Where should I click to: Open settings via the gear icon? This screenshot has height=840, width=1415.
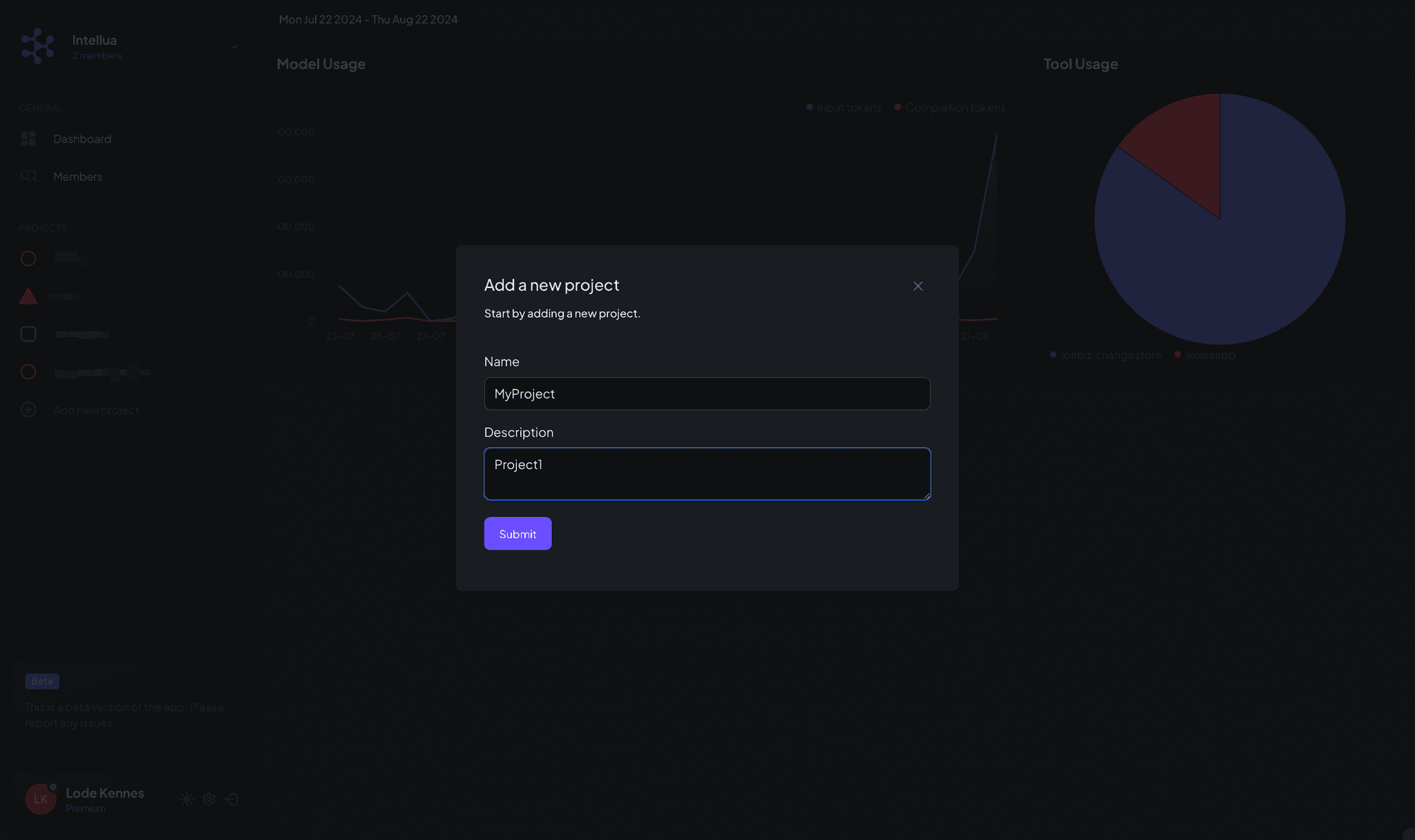point(209,799)
